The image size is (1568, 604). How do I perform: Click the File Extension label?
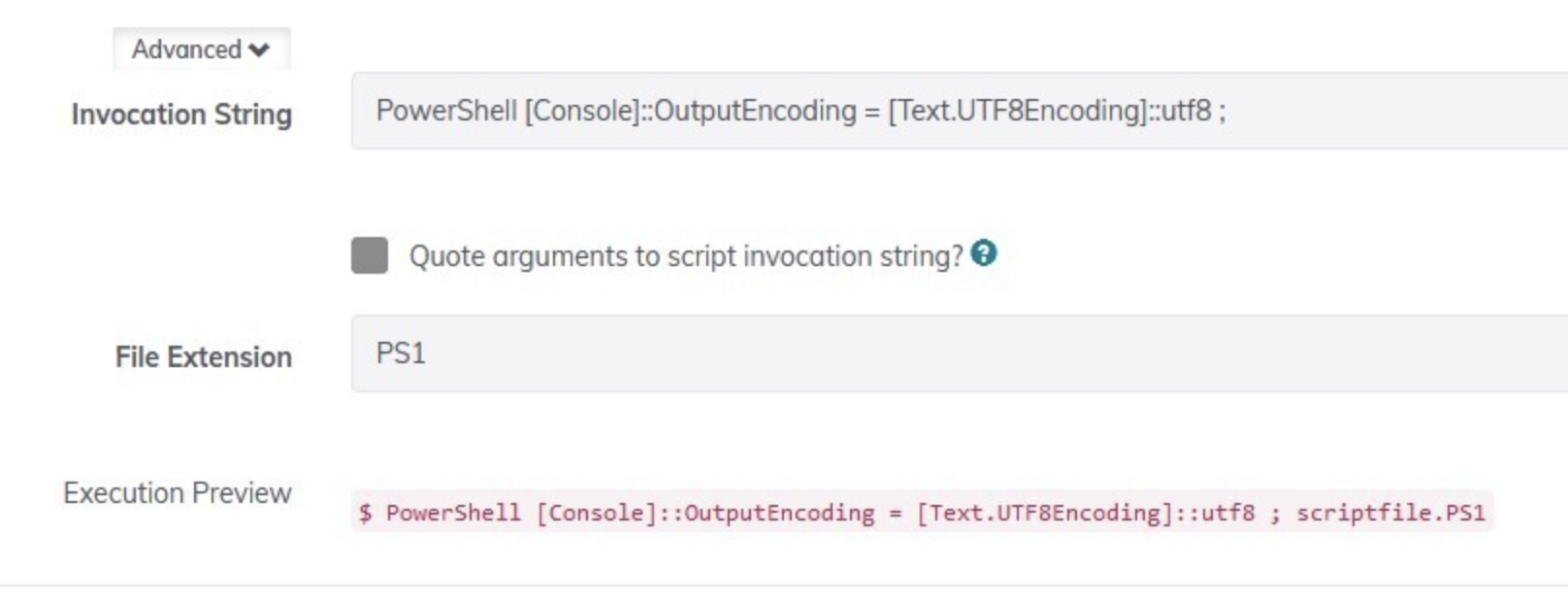click(x=204, y=357)
